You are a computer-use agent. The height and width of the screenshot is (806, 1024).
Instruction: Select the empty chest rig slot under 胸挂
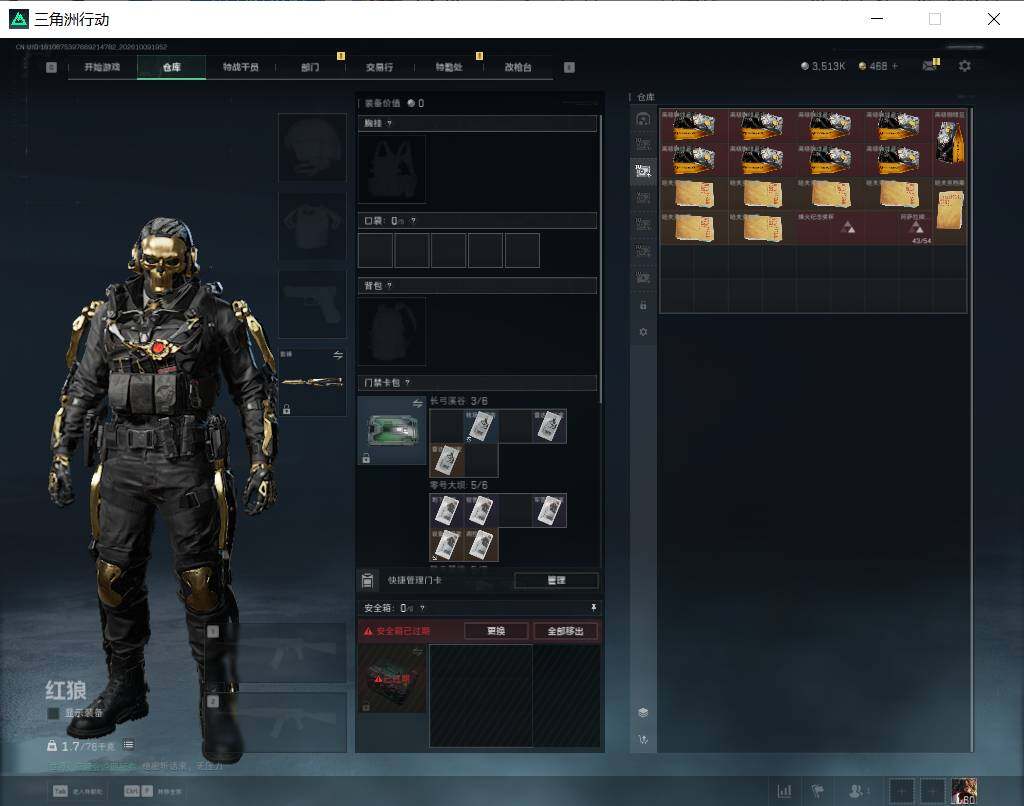pos(392,169)
